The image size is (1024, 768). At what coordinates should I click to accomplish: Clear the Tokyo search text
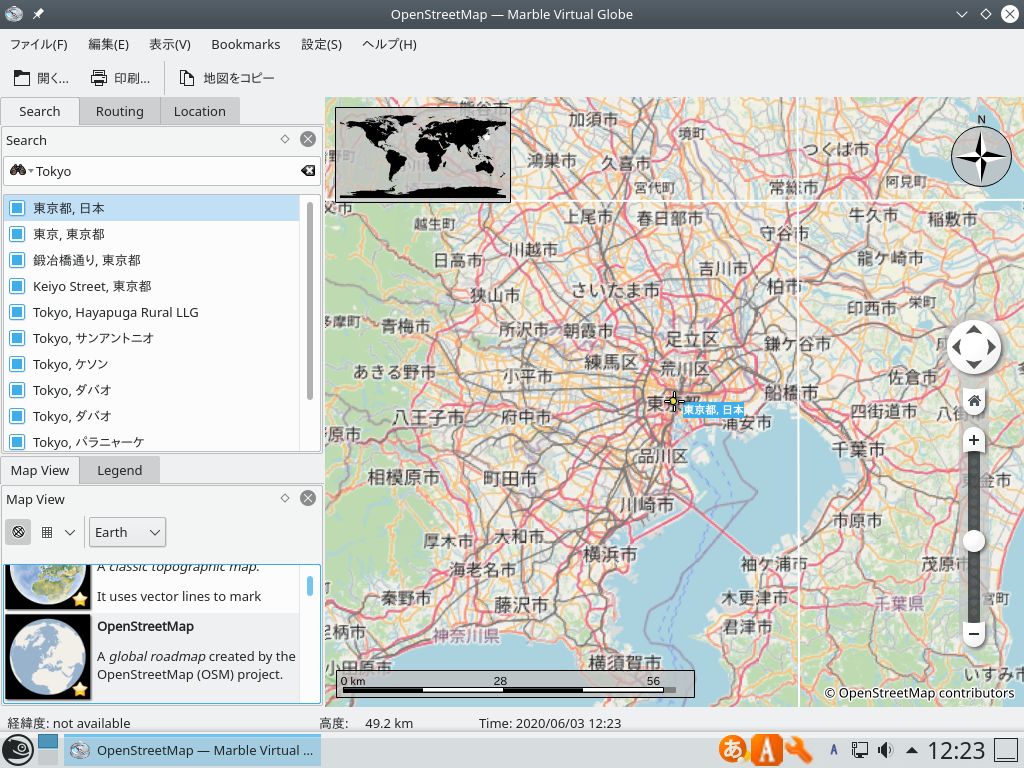308,170
